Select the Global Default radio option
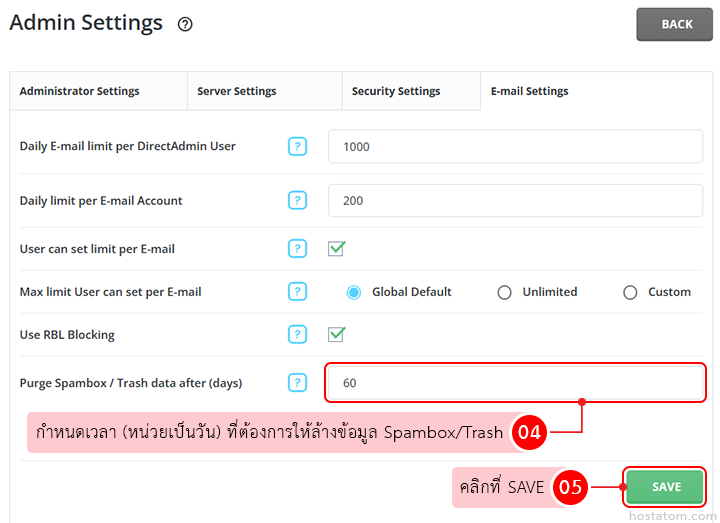This screenshot has height=523, width=720. tap(354, 292)
